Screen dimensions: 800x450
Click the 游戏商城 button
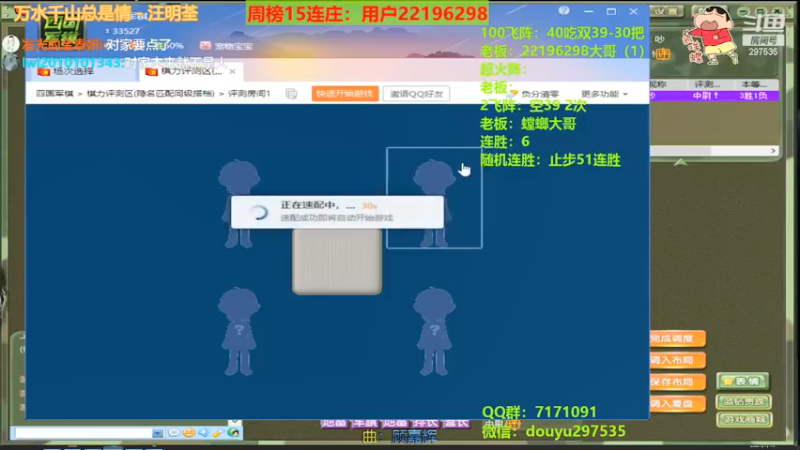point(744,420)
